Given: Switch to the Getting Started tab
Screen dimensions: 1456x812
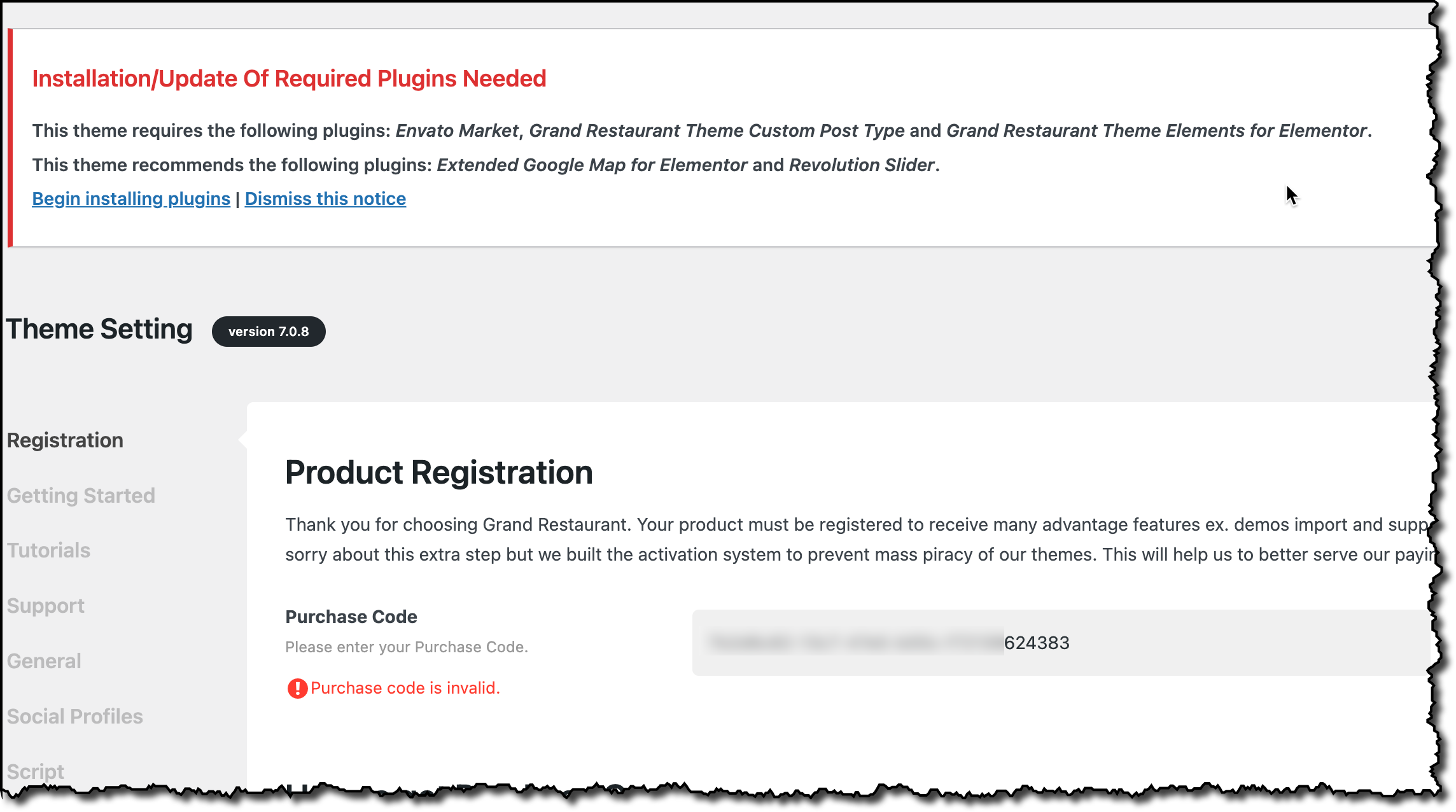Looking at the screenshot, I should 81,495.
